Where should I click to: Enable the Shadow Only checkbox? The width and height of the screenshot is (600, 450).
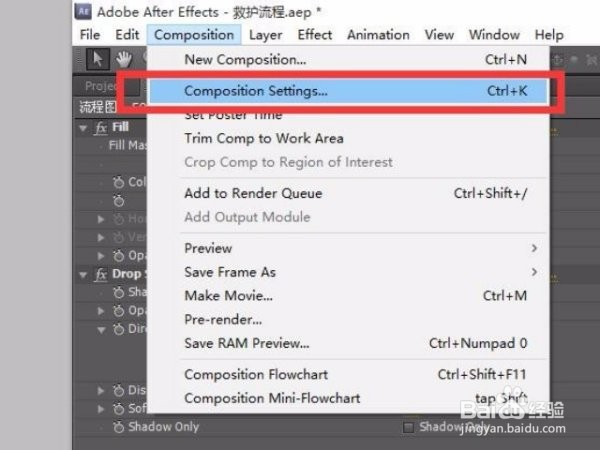tap(409, 427)
